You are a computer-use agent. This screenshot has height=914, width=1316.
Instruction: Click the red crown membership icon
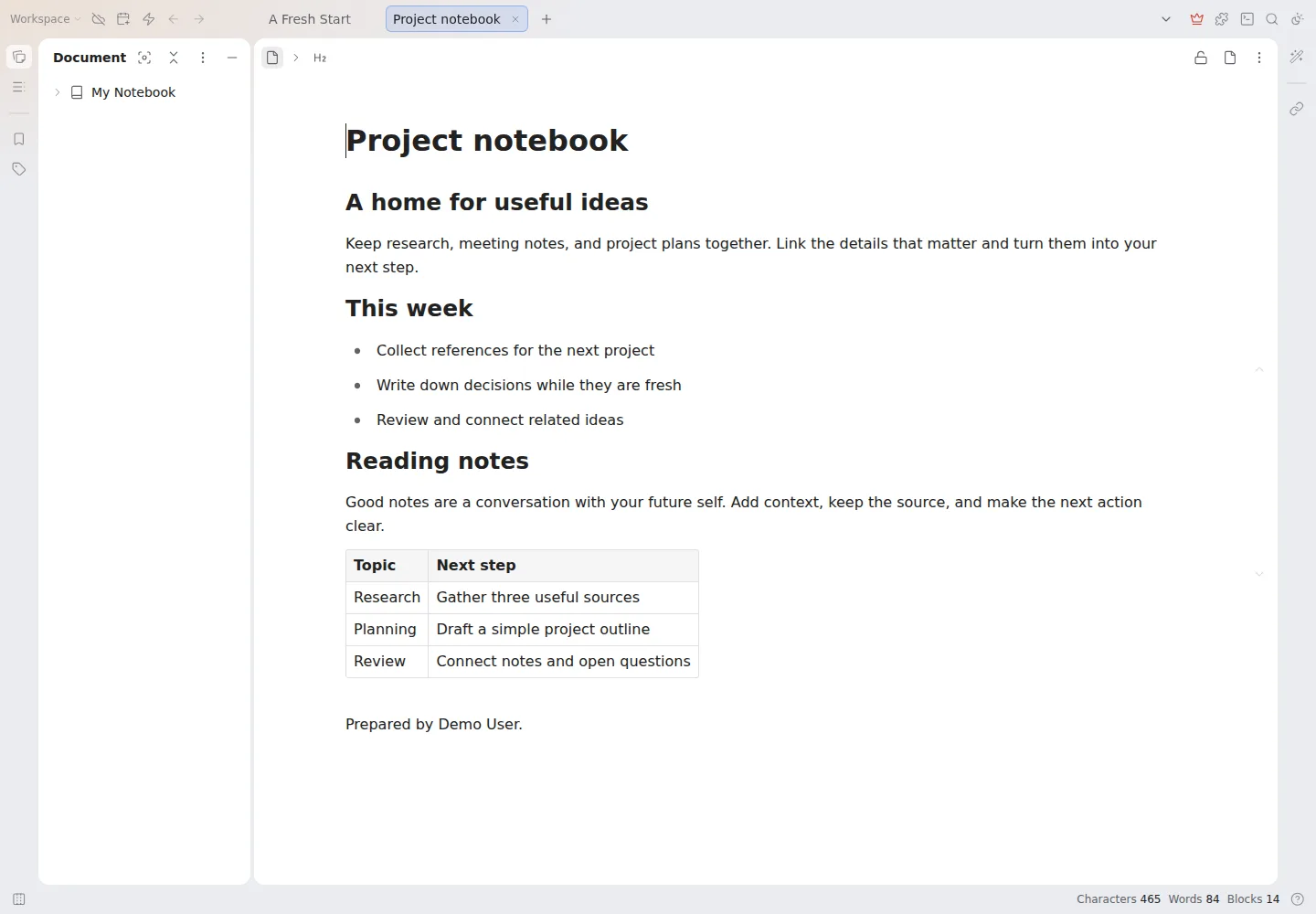pos(1197,19)
